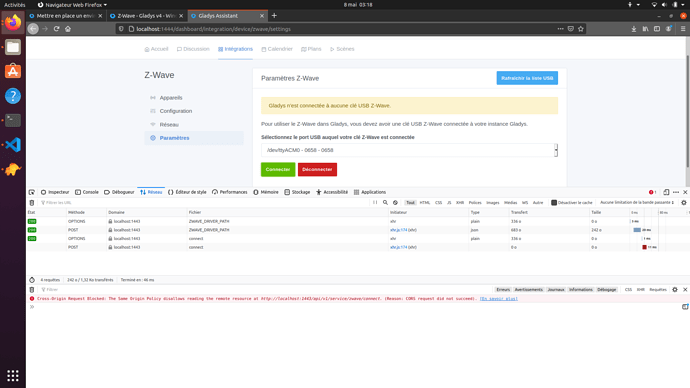This screenshot has height=388, width=690.
Task: Open the network panel settings gear
Action: point(684,203)
